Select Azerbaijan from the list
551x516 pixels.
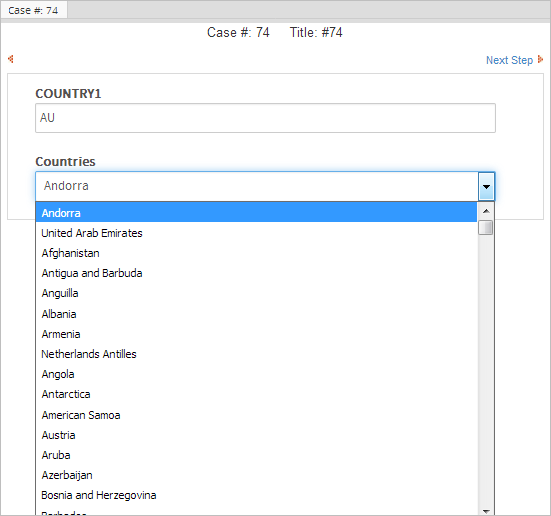point(256,475)
